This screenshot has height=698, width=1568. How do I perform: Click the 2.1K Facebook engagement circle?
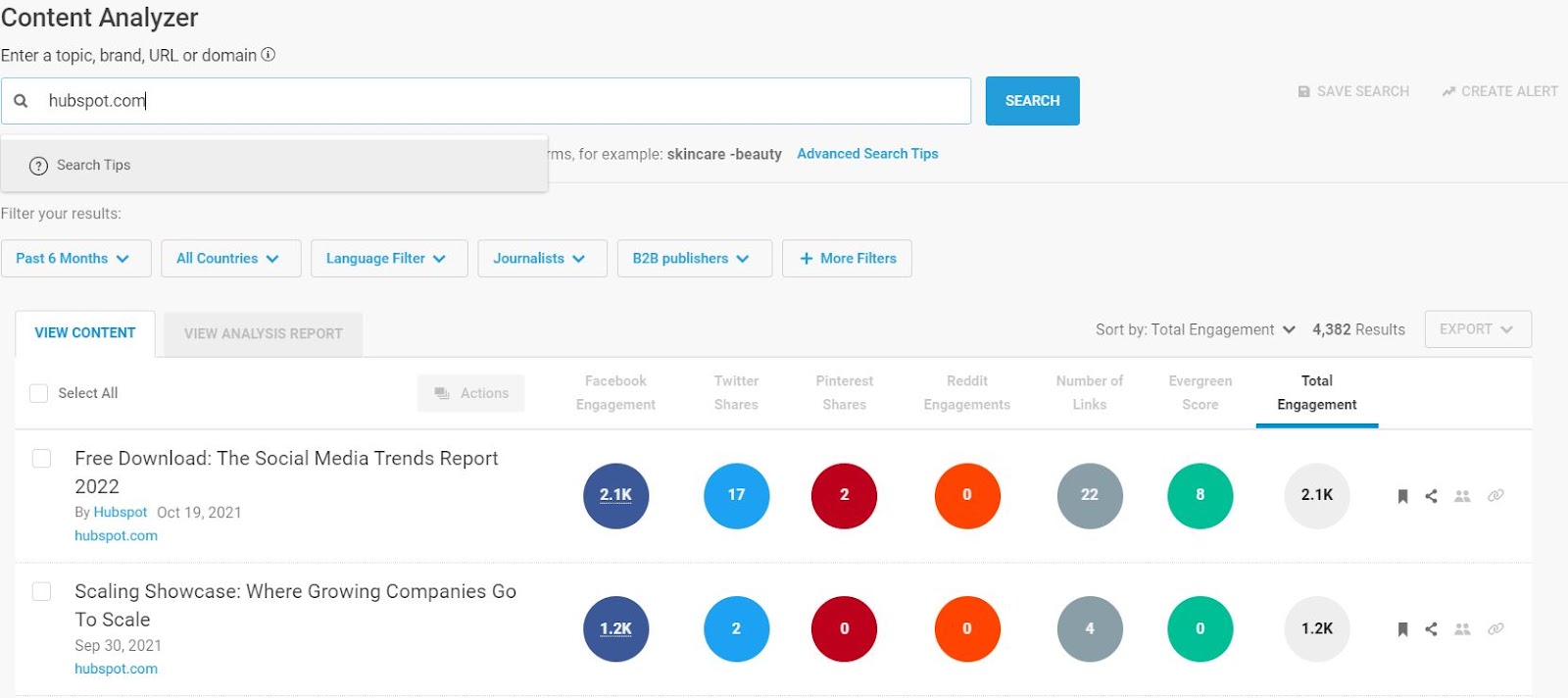pyautogui.click(x=615, y=495)
